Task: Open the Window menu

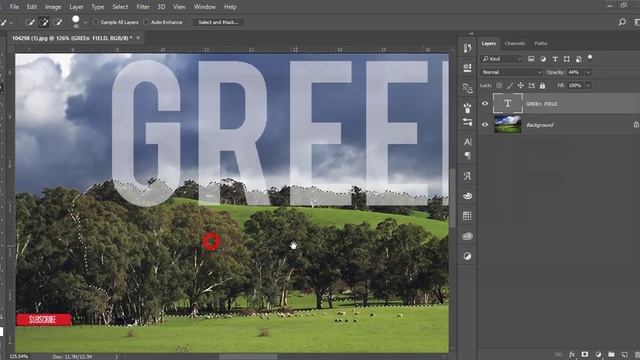Action: [204, 7]
